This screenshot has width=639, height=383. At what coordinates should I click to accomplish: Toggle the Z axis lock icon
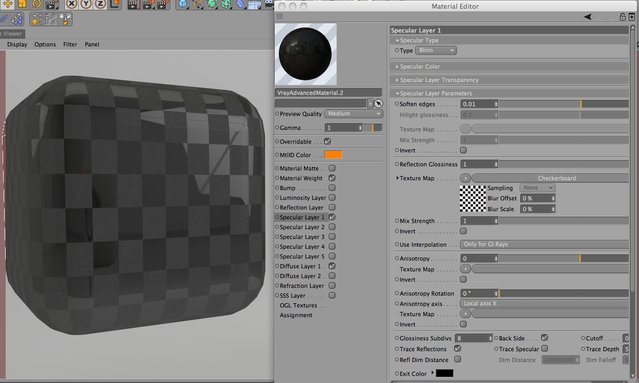pyautogui.click(x=101, y=4)
